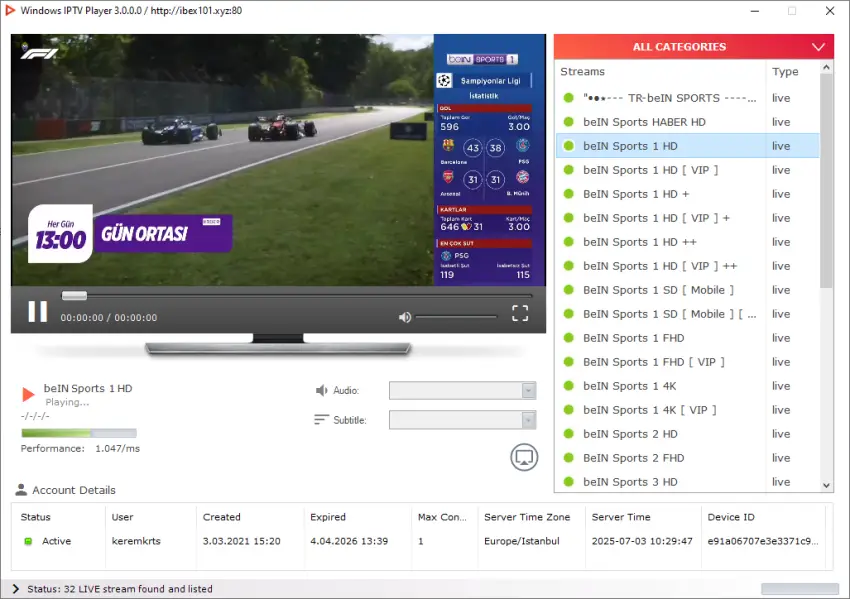Click the video display area

click(x=278, y=160)
